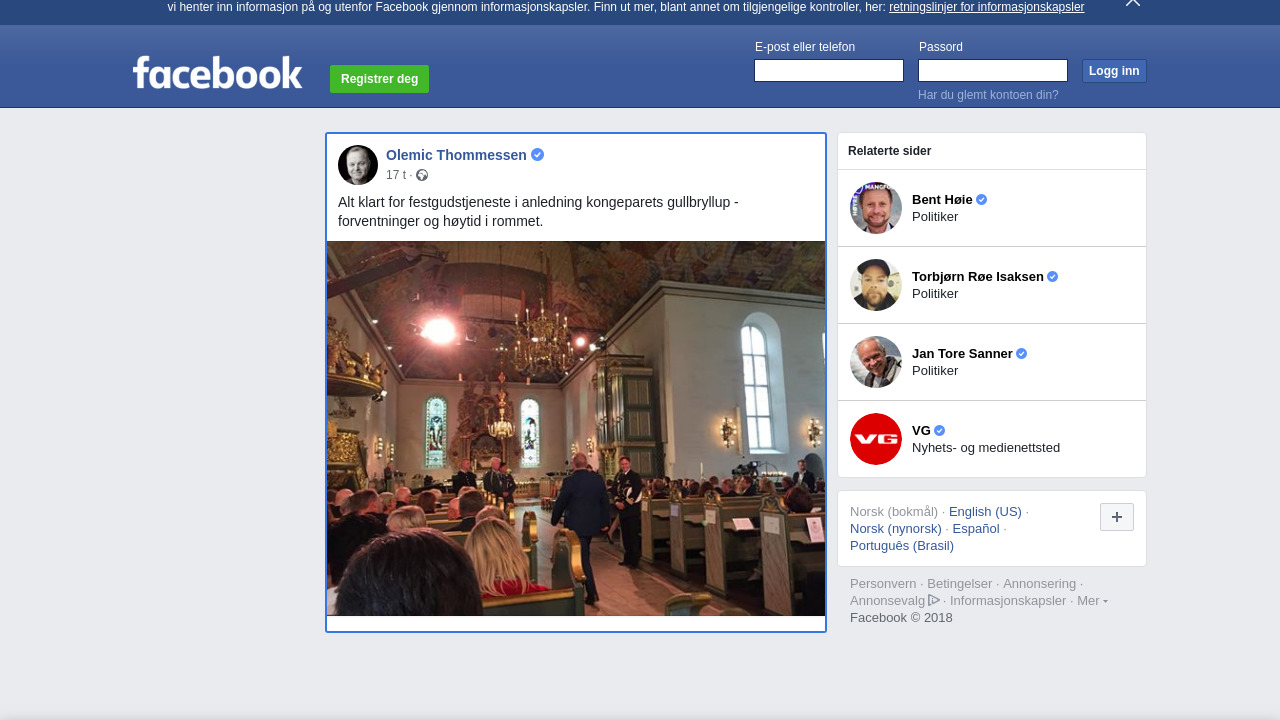1280x720 pixels.
Task: Open the Jan Tore Sanner page link
Action: coord(962,354)
